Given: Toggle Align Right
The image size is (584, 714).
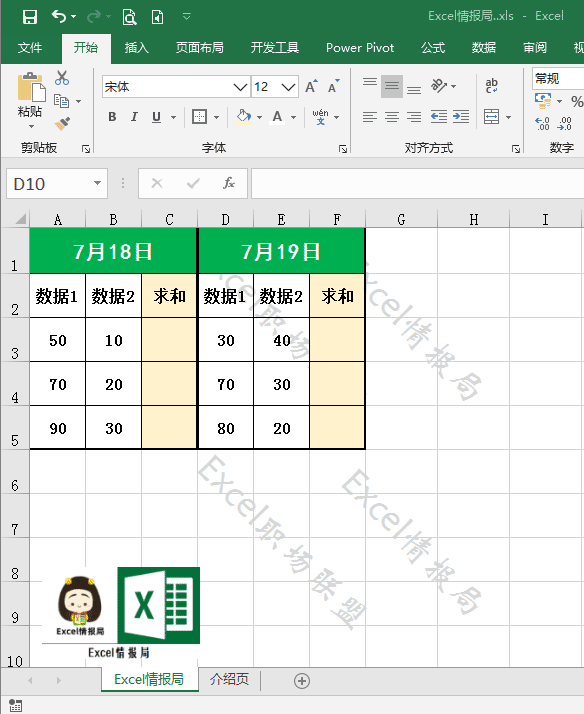Looking at the screenshot, I should [414, 117].
